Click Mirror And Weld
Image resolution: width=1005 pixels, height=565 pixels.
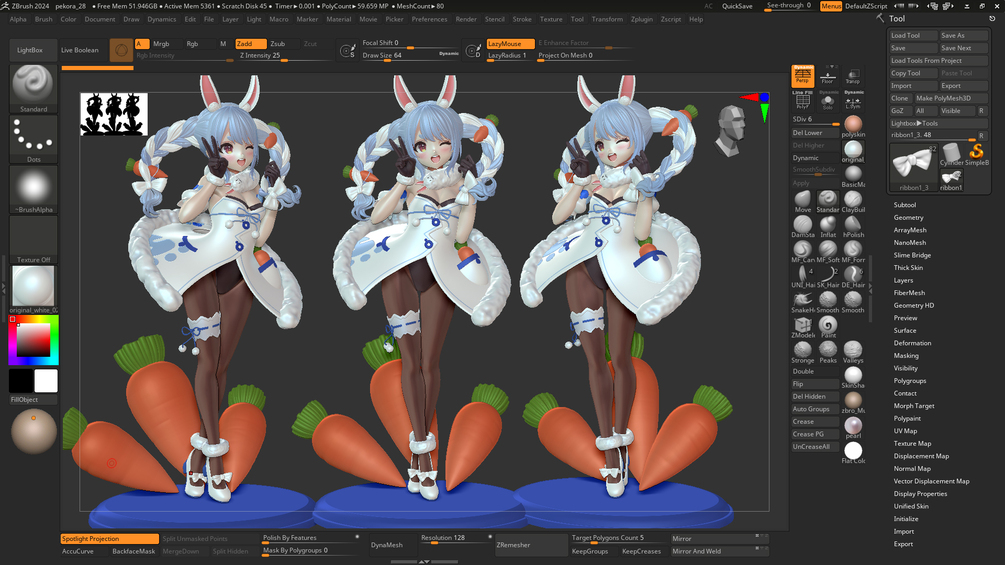click(x=719, y=551)
